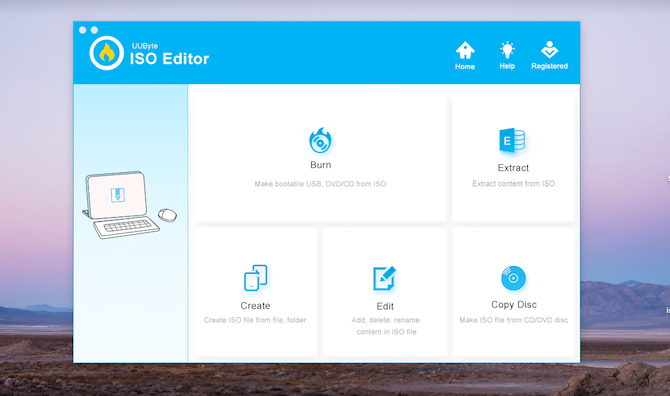Click 'Make bootable USB, DVD/CD from ISO'
The image size is (670, 396).
[x=320, y=184]
